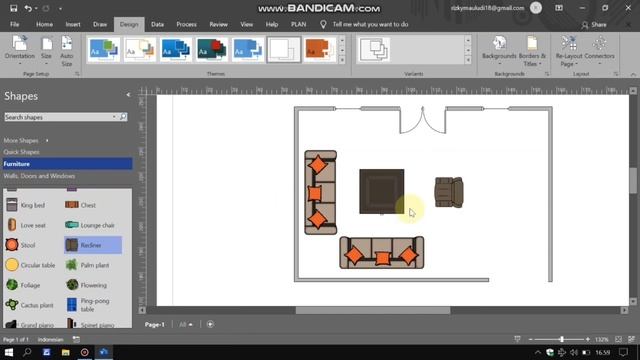Click the Share button
Viewport: 640px width, 360px height.
pyautogui.click(x=594, y=25)
